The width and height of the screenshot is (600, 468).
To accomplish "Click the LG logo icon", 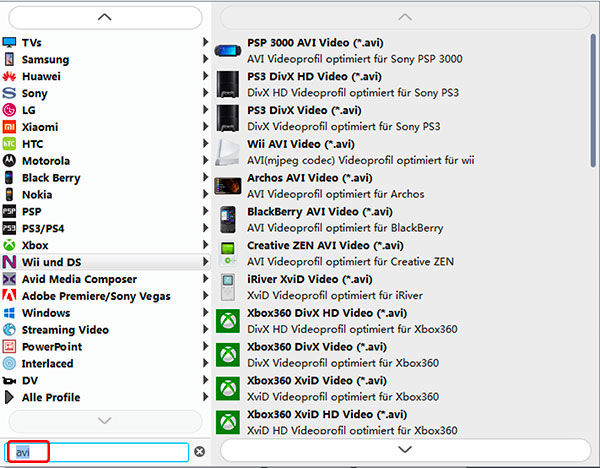I will coord(9,110).
